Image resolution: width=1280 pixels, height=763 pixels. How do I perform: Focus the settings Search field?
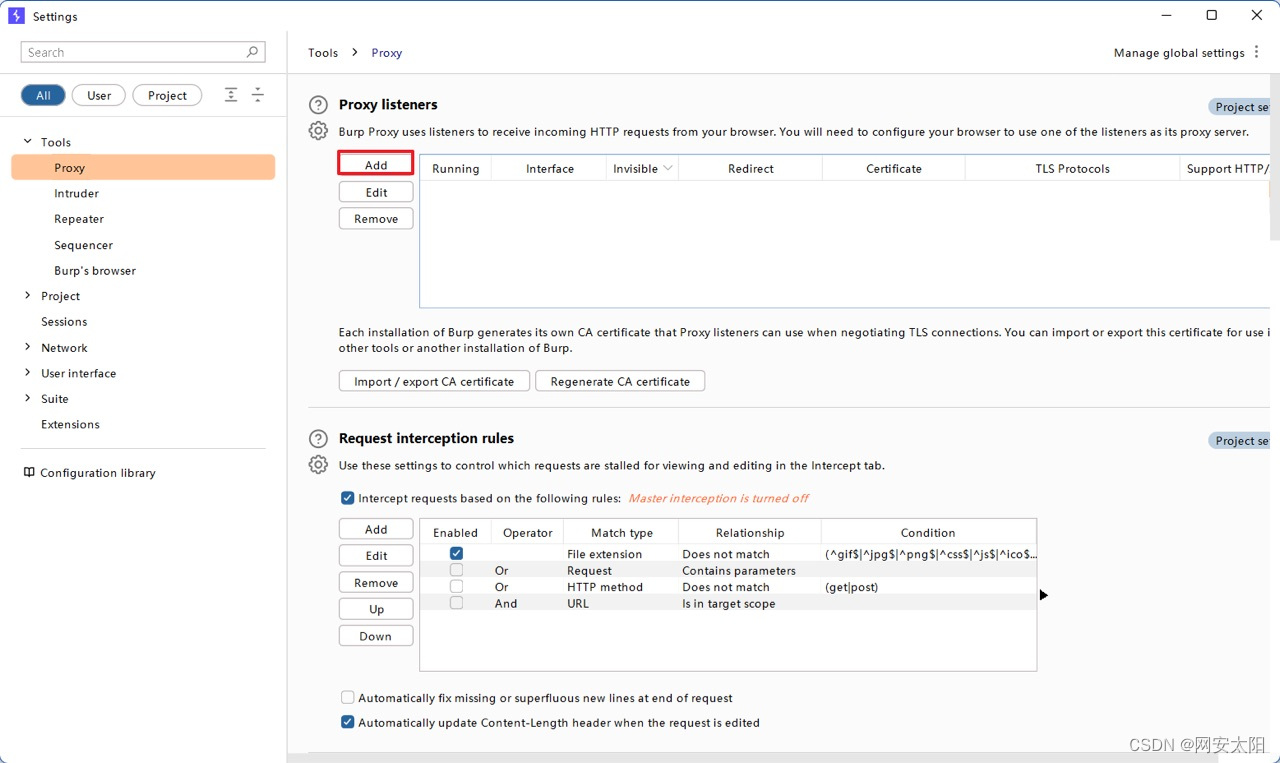[142, 52]
